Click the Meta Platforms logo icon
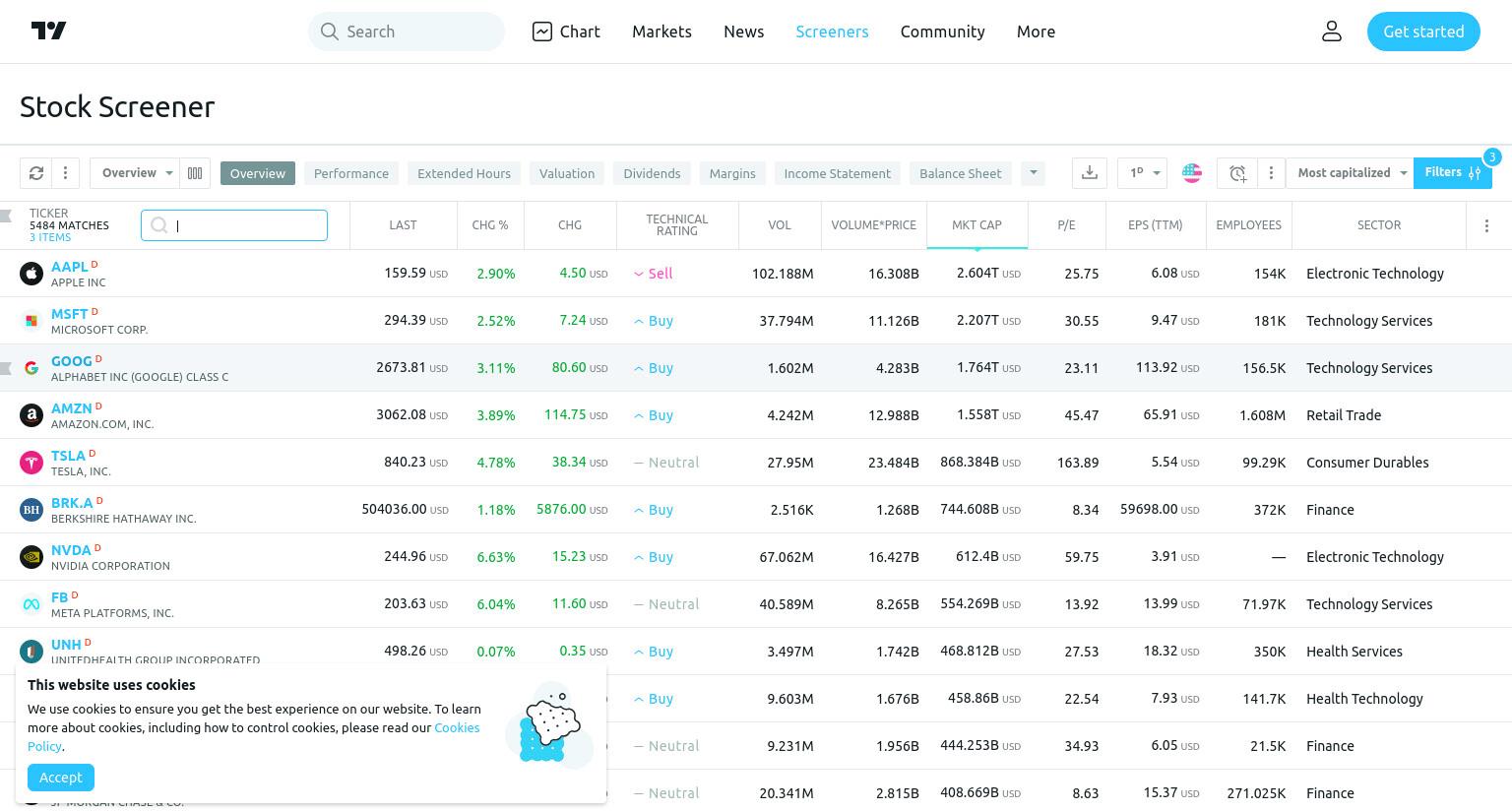Screen dimensions: 1512x811 (x=31, y=604)
